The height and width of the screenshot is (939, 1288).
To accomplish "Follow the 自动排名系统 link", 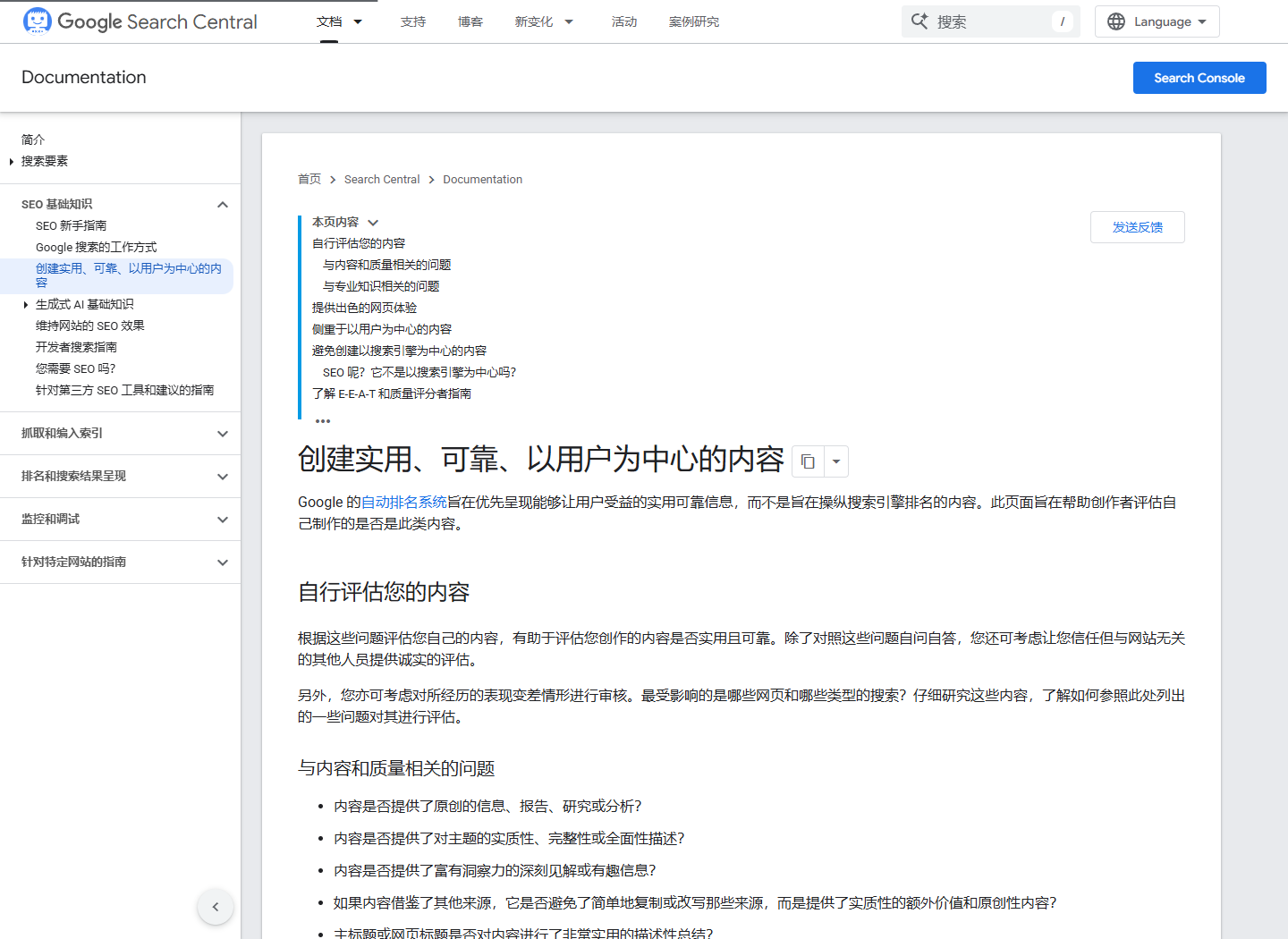I will tap(404, 503).
